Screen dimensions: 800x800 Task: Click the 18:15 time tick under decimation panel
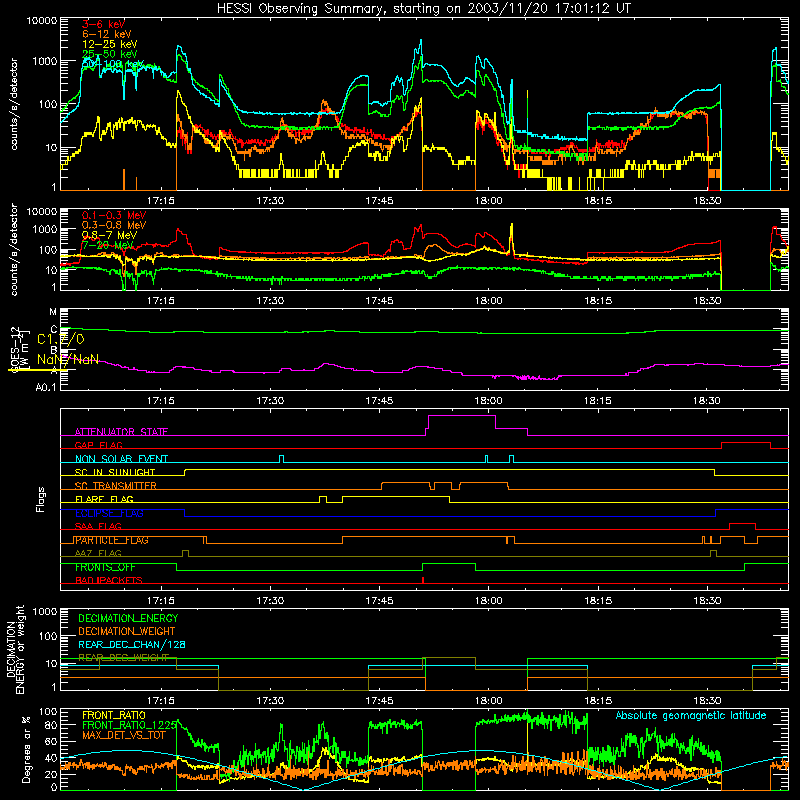598,701
